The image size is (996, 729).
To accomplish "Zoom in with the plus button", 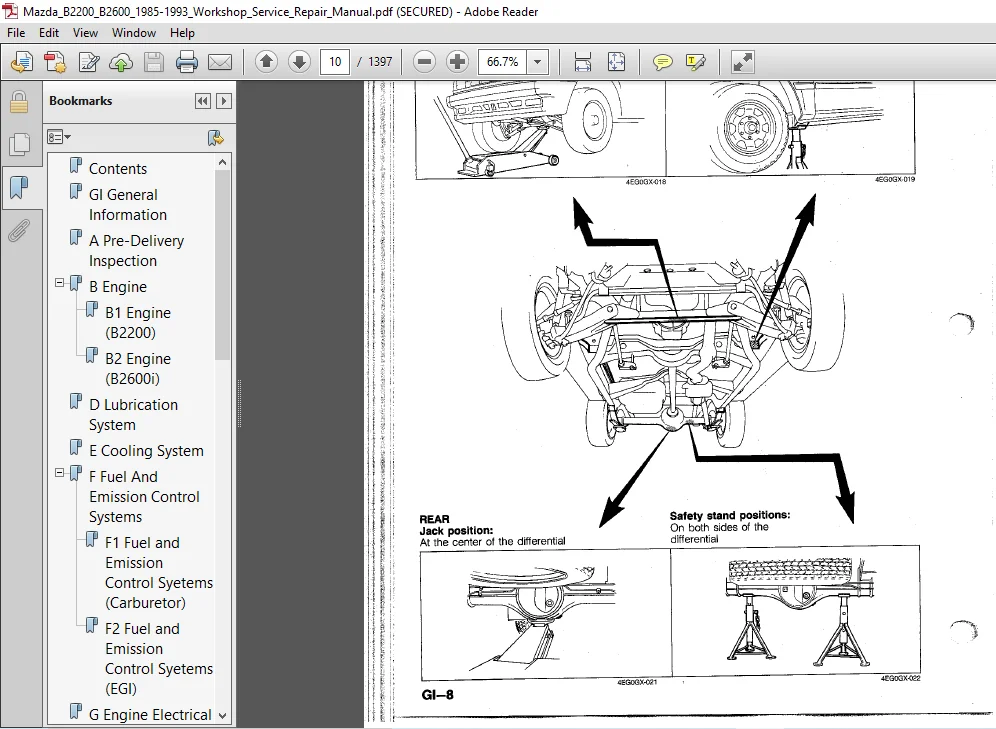I will click(x=457, y=62).
